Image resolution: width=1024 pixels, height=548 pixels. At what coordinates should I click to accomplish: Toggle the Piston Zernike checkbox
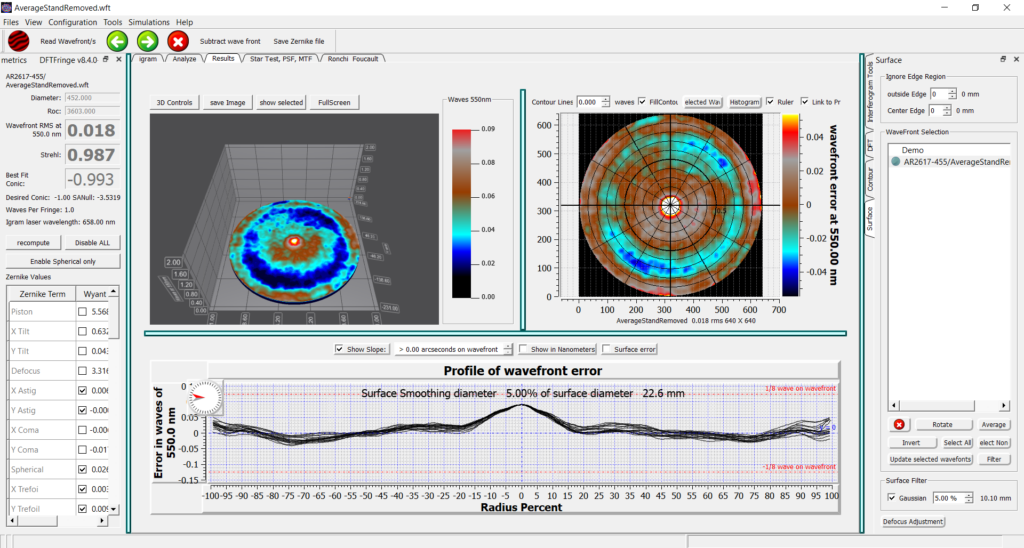82,312
